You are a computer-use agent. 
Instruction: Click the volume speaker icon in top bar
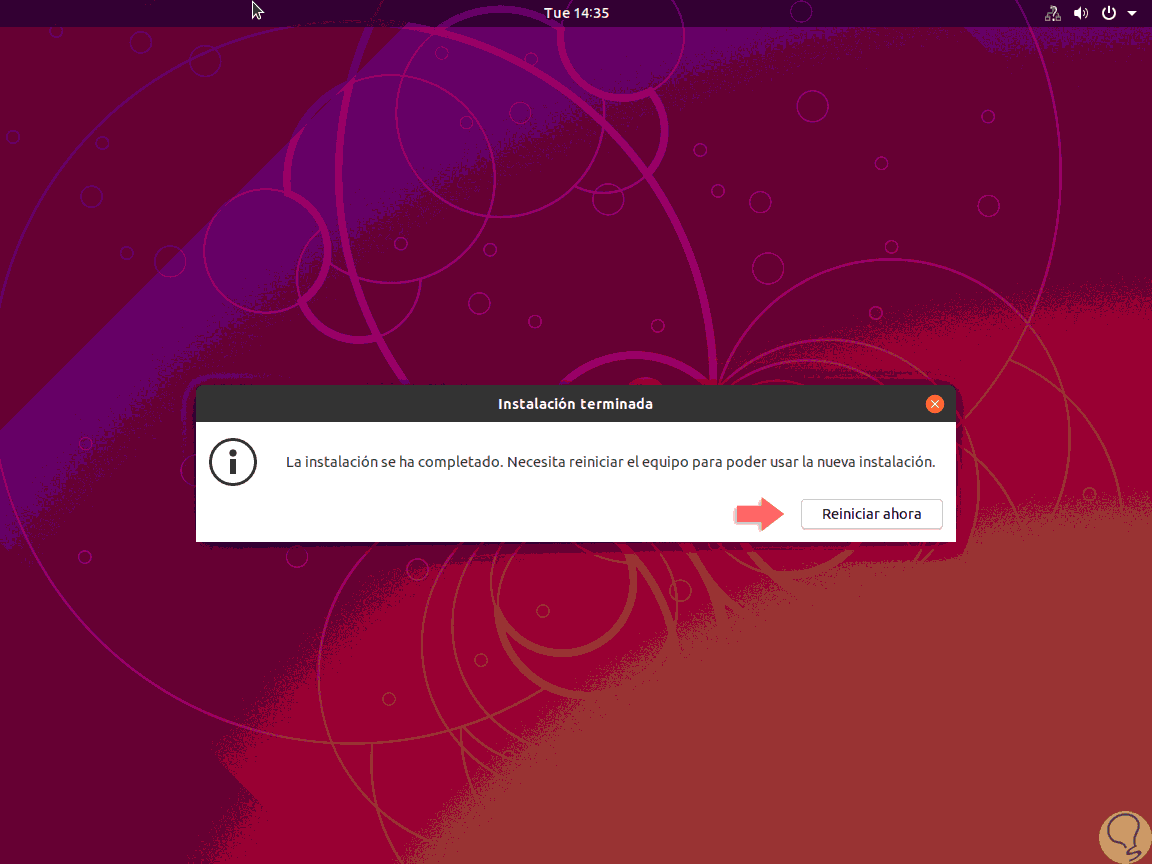click(1081, 13)
